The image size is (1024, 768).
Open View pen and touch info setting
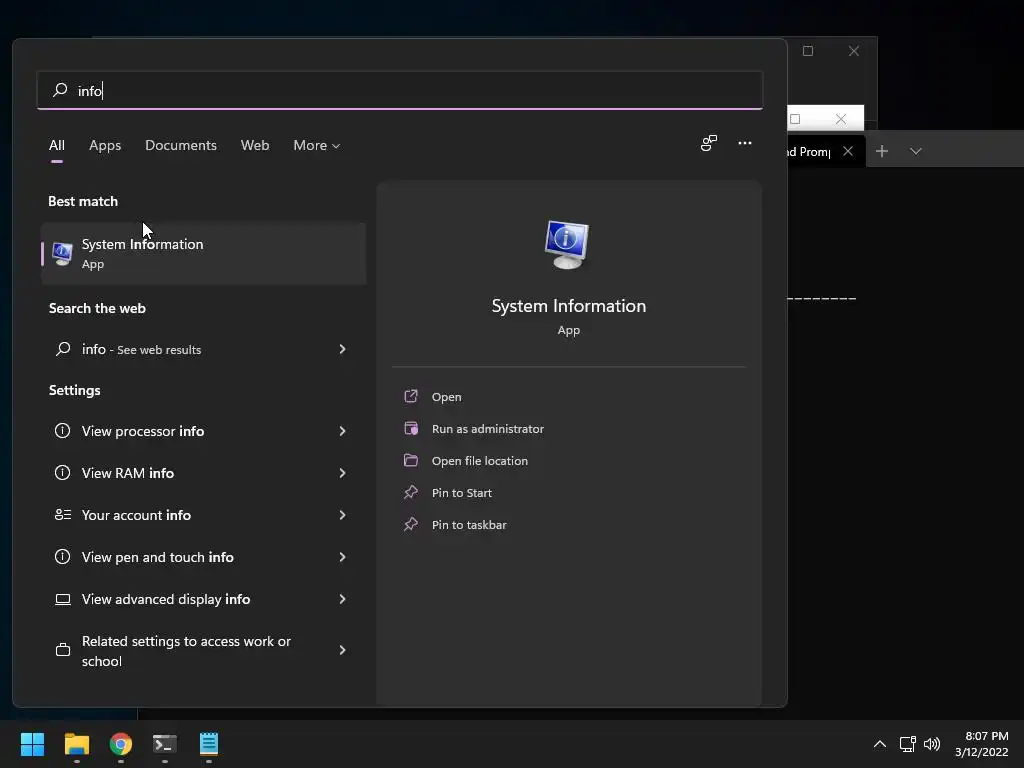click(x=203, y=557)
